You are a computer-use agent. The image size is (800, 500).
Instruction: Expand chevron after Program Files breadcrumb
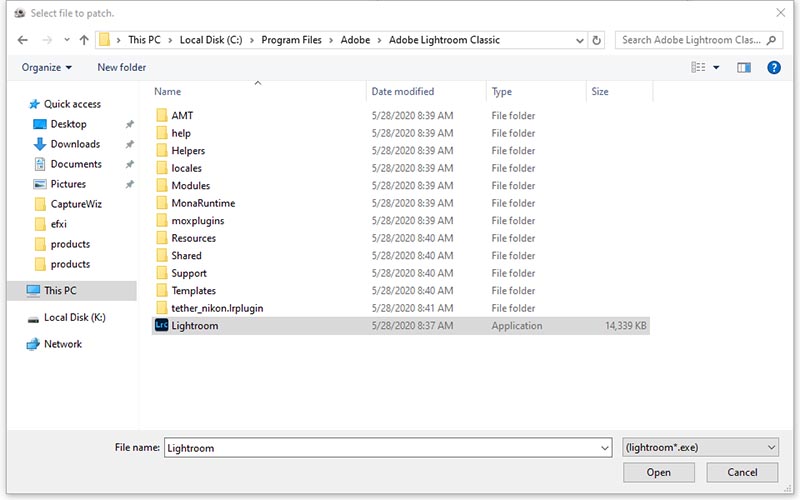331,40
